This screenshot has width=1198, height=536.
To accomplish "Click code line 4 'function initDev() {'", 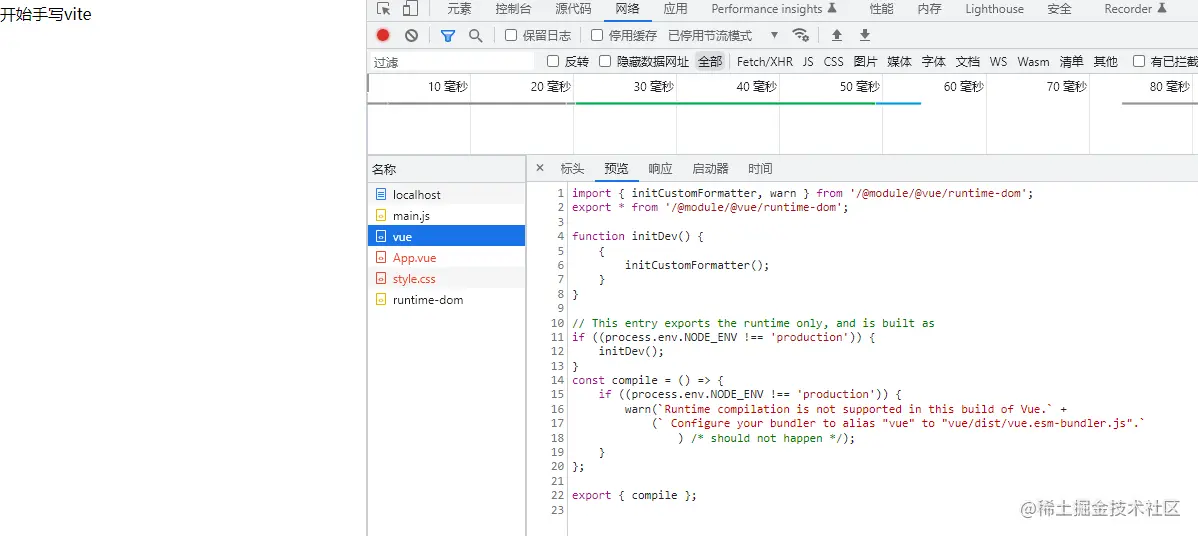I will [x=637, y=236].
